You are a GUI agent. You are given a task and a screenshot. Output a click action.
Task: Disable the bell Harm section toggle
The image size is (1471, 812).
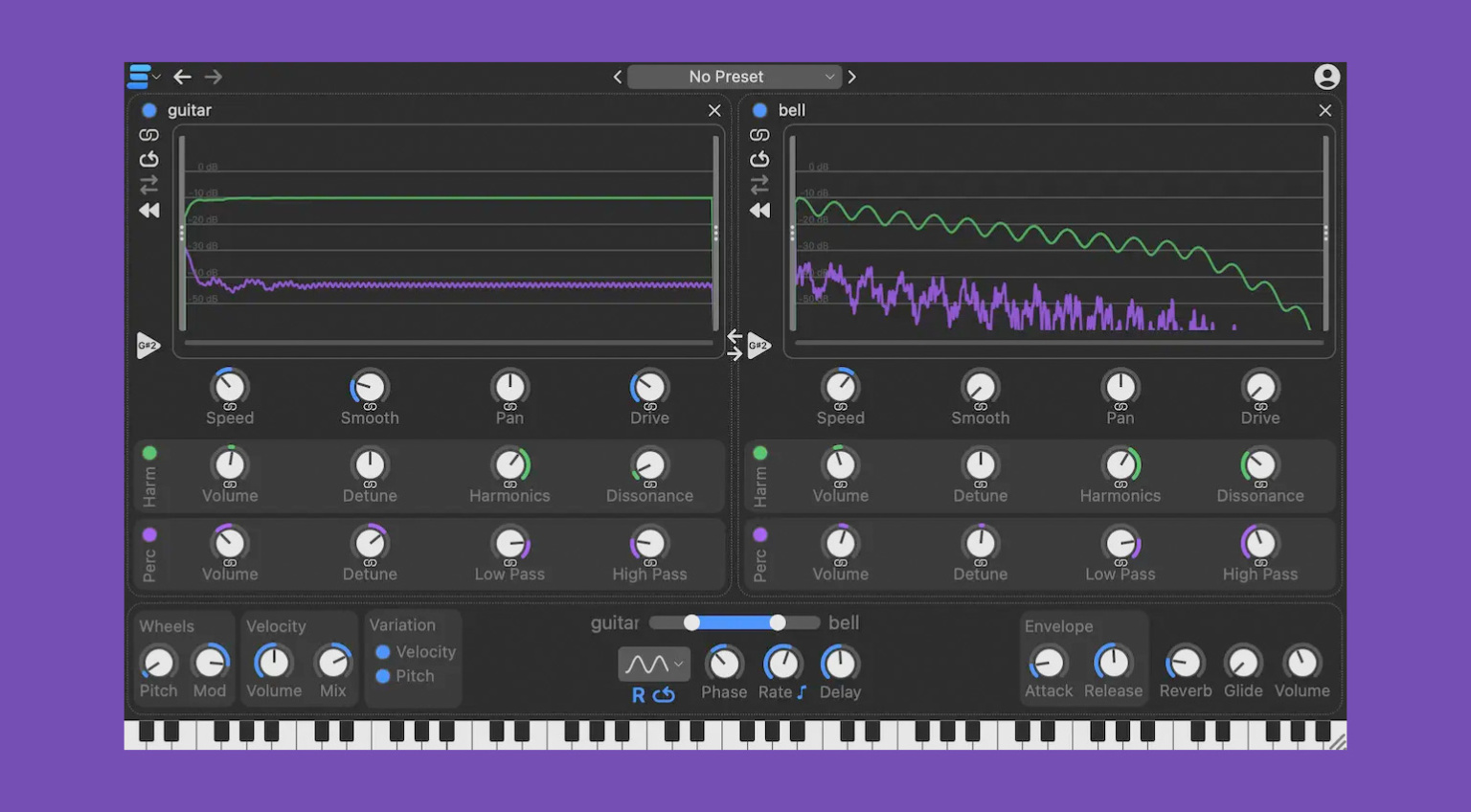[x=760, y=453]
